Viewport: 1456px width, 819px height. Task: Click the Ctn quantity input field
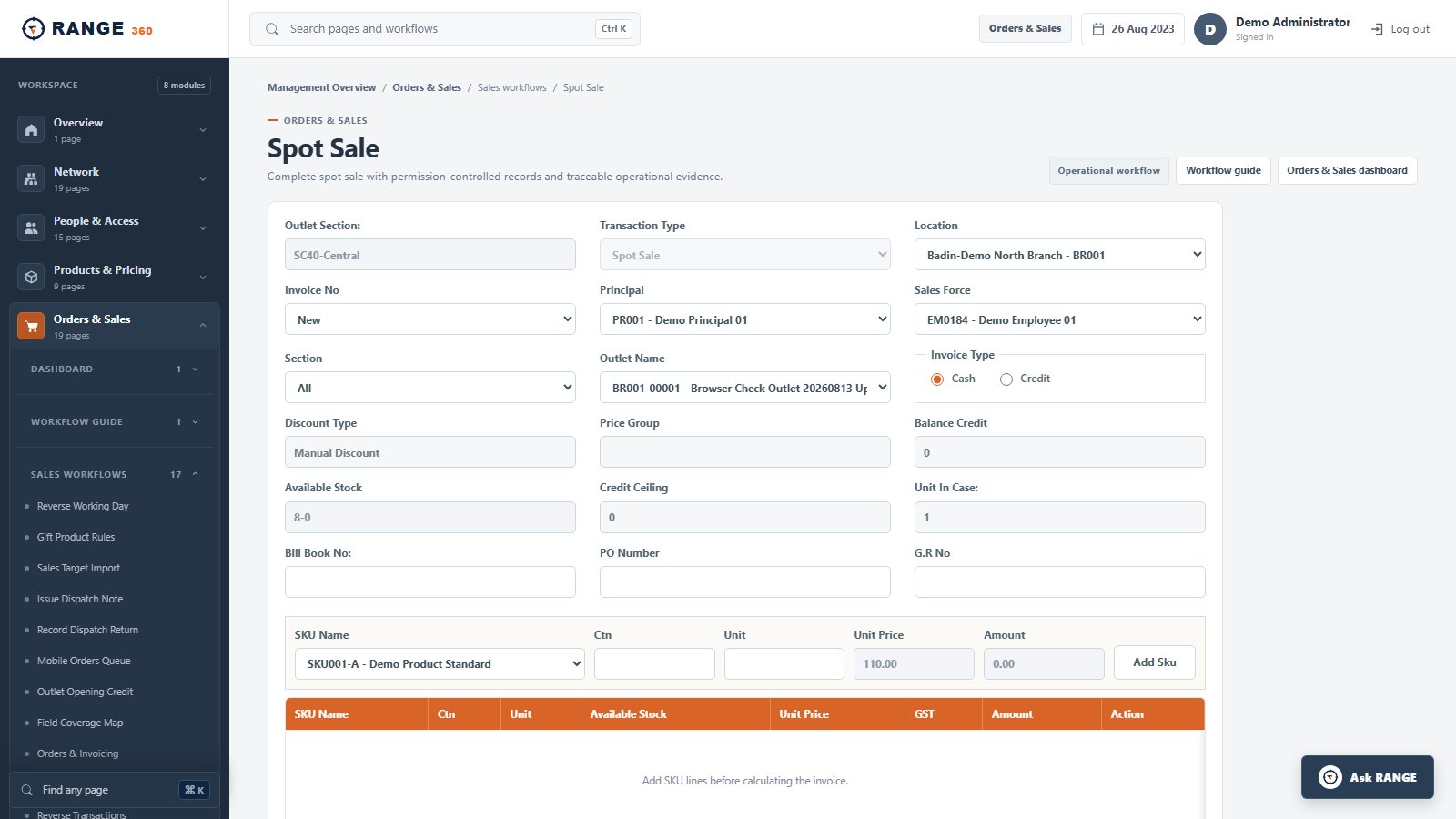(x=654, y=664)
